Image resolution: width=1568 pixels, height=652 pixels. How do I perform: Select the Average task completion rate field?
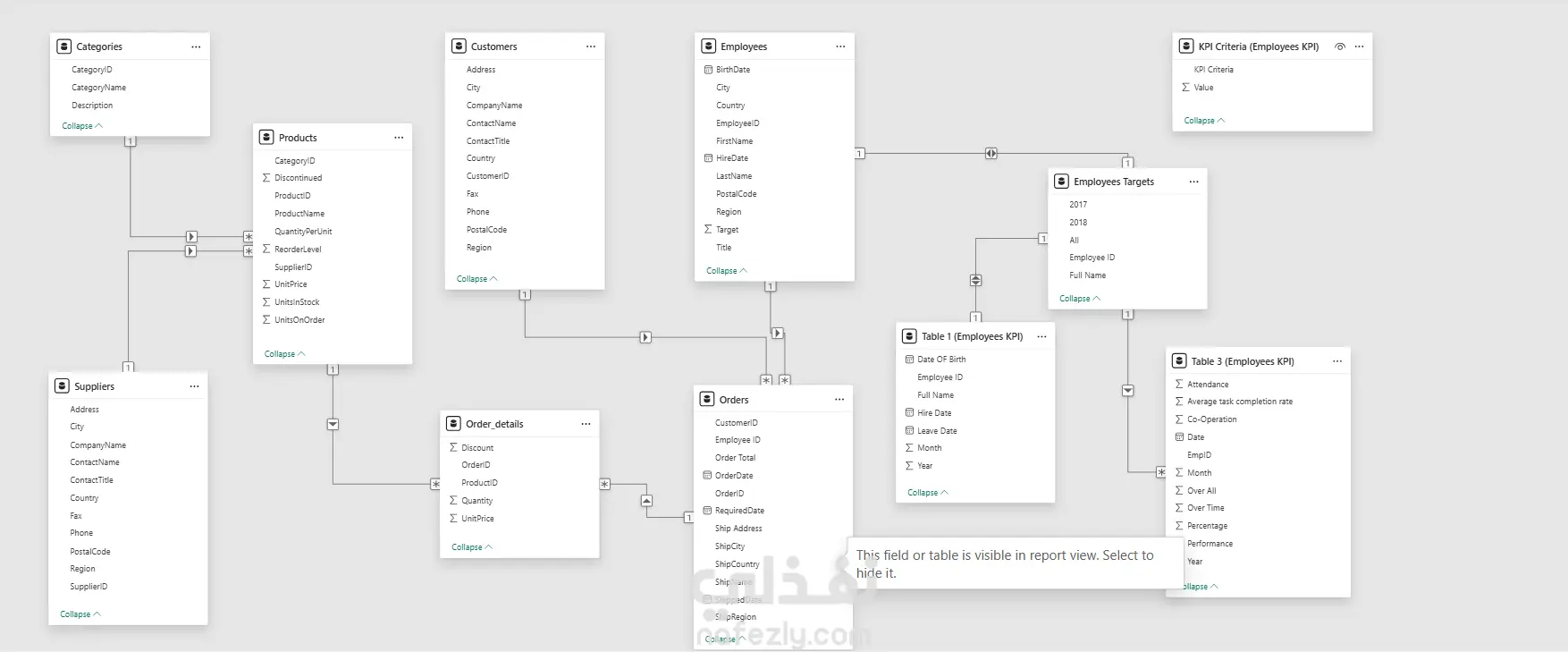[x=1239, y=402]
